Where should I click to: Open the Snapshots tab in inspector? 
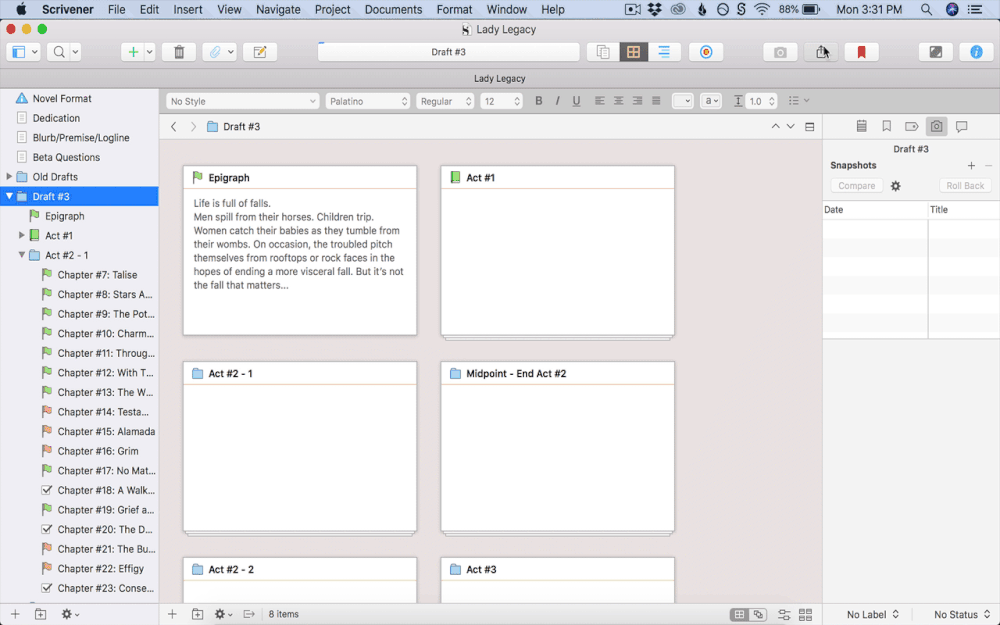[x=936, y=127]
